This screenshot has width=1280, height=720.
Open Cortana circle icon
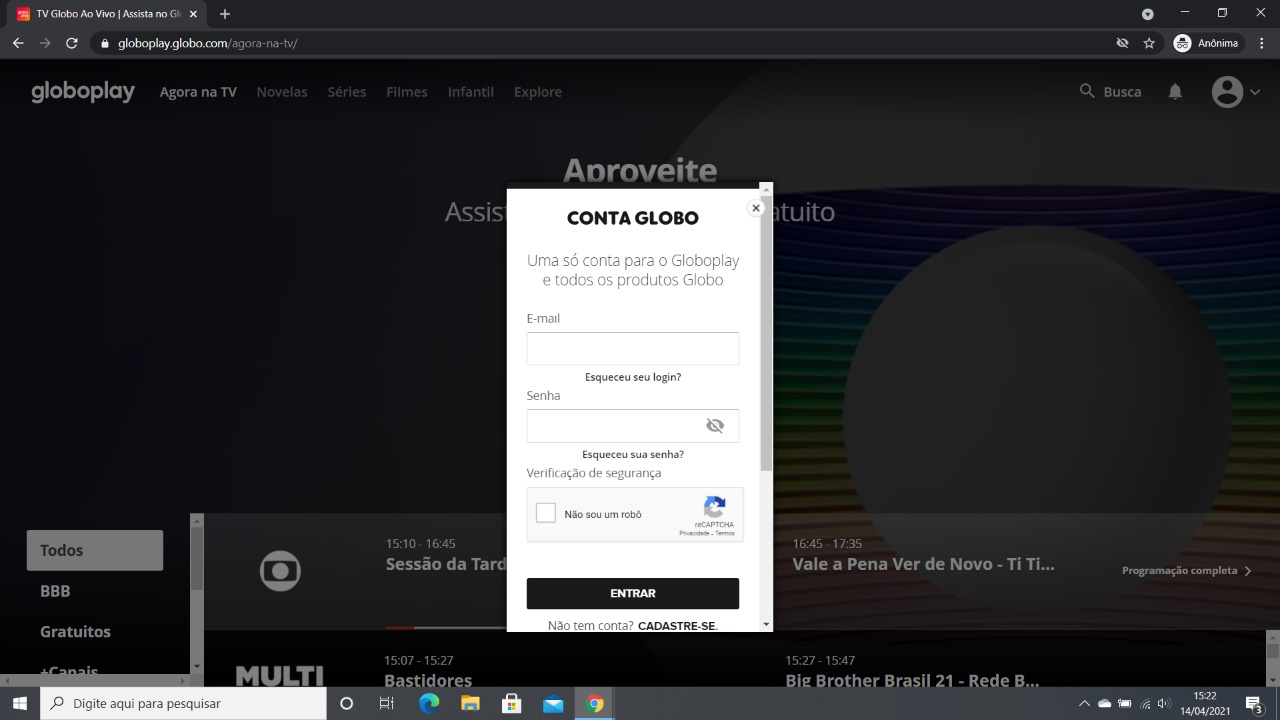(x=347, y=704)
